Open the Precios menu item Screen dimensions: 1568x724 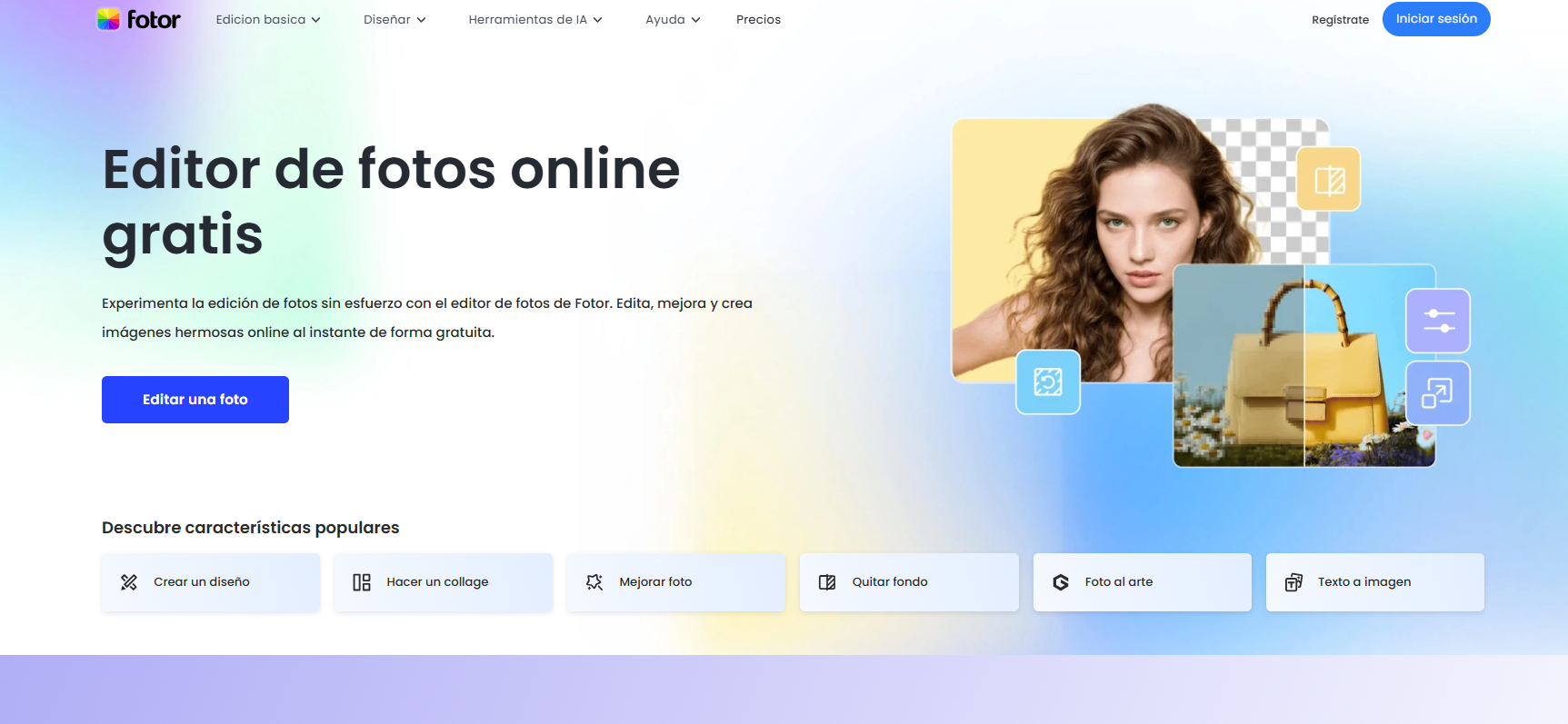tap(758, 19)
